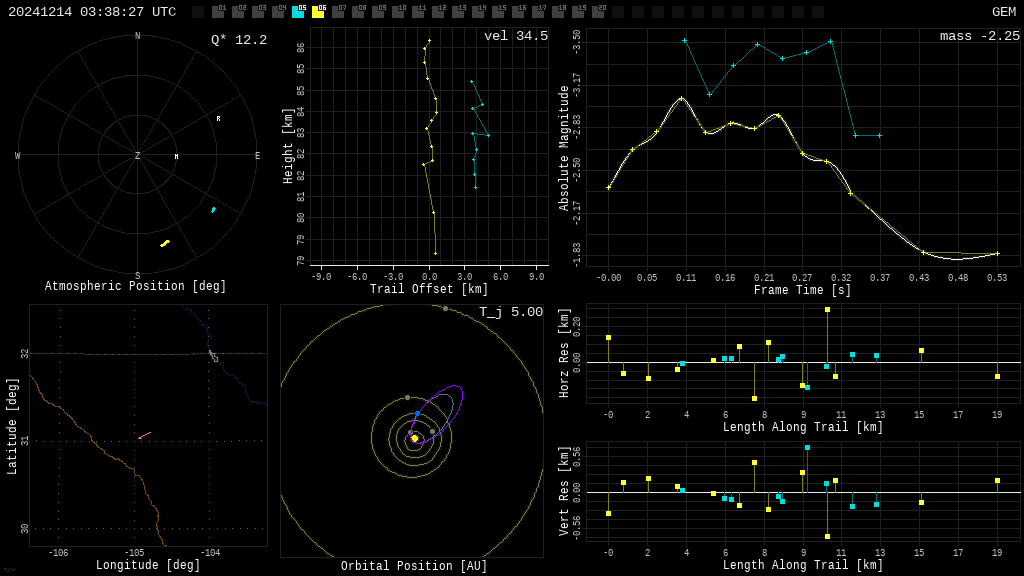This screenshot has width=1024, height=576.
Task: Click the cyan station 05 indicator box
Action: coord(298,12)
